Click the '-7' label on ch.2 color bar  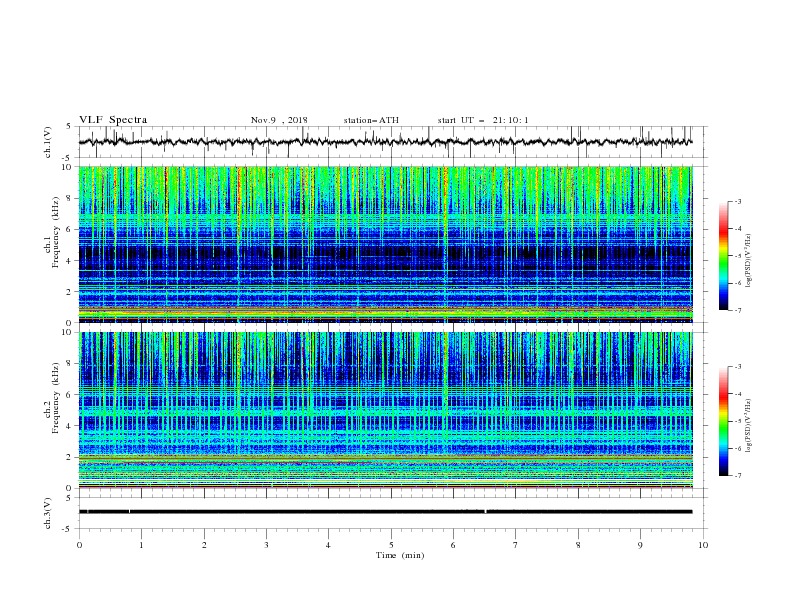pos(737,476)
